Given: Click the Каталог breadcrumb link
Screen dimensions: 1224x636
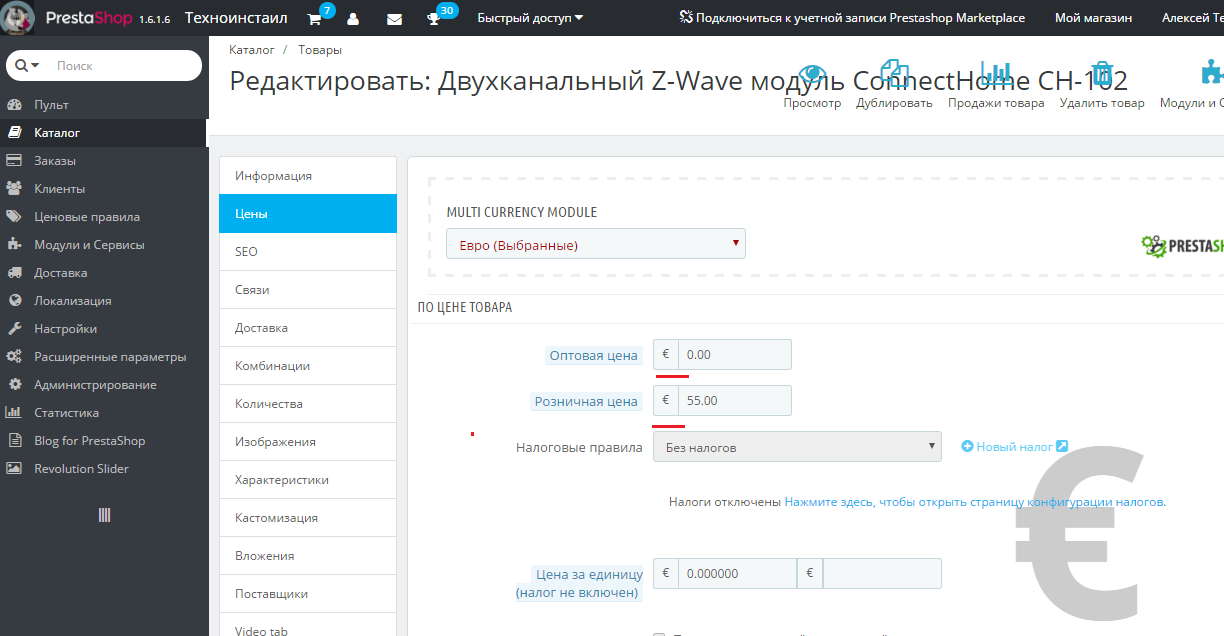Looking at the screenshot, I should tap(251, 49).
